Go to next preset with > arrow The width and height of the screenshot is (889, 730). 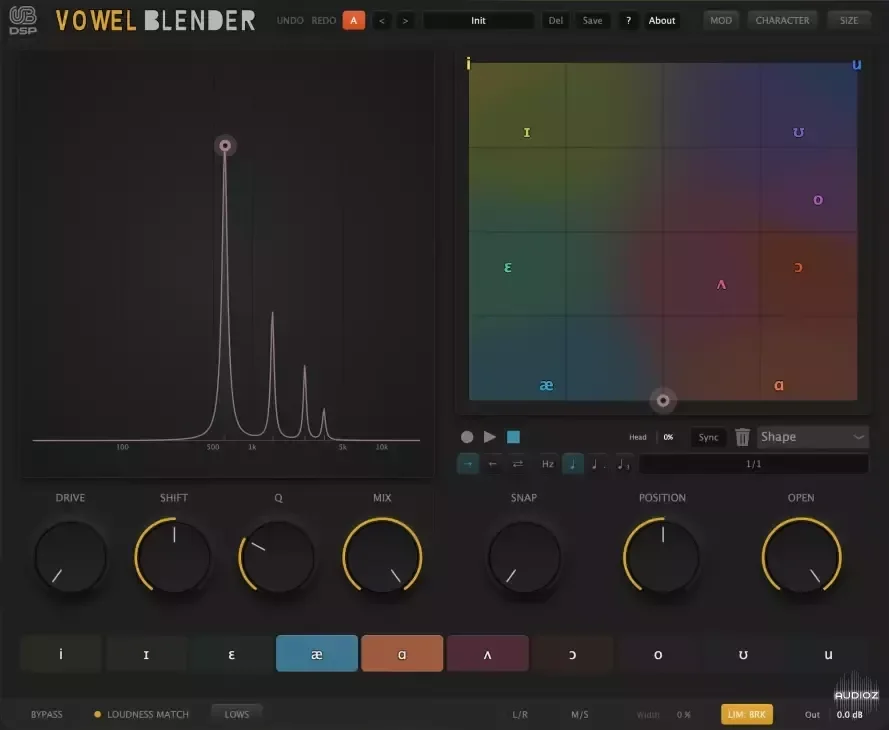click(x=405, y=20)
